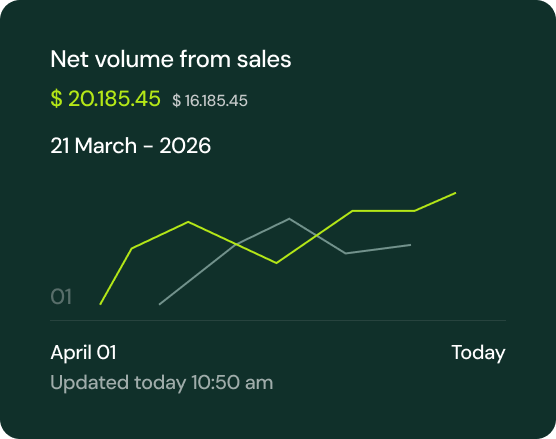Click the 01 axis label
This screenshot has width=556, height=439.
[61, 296]
